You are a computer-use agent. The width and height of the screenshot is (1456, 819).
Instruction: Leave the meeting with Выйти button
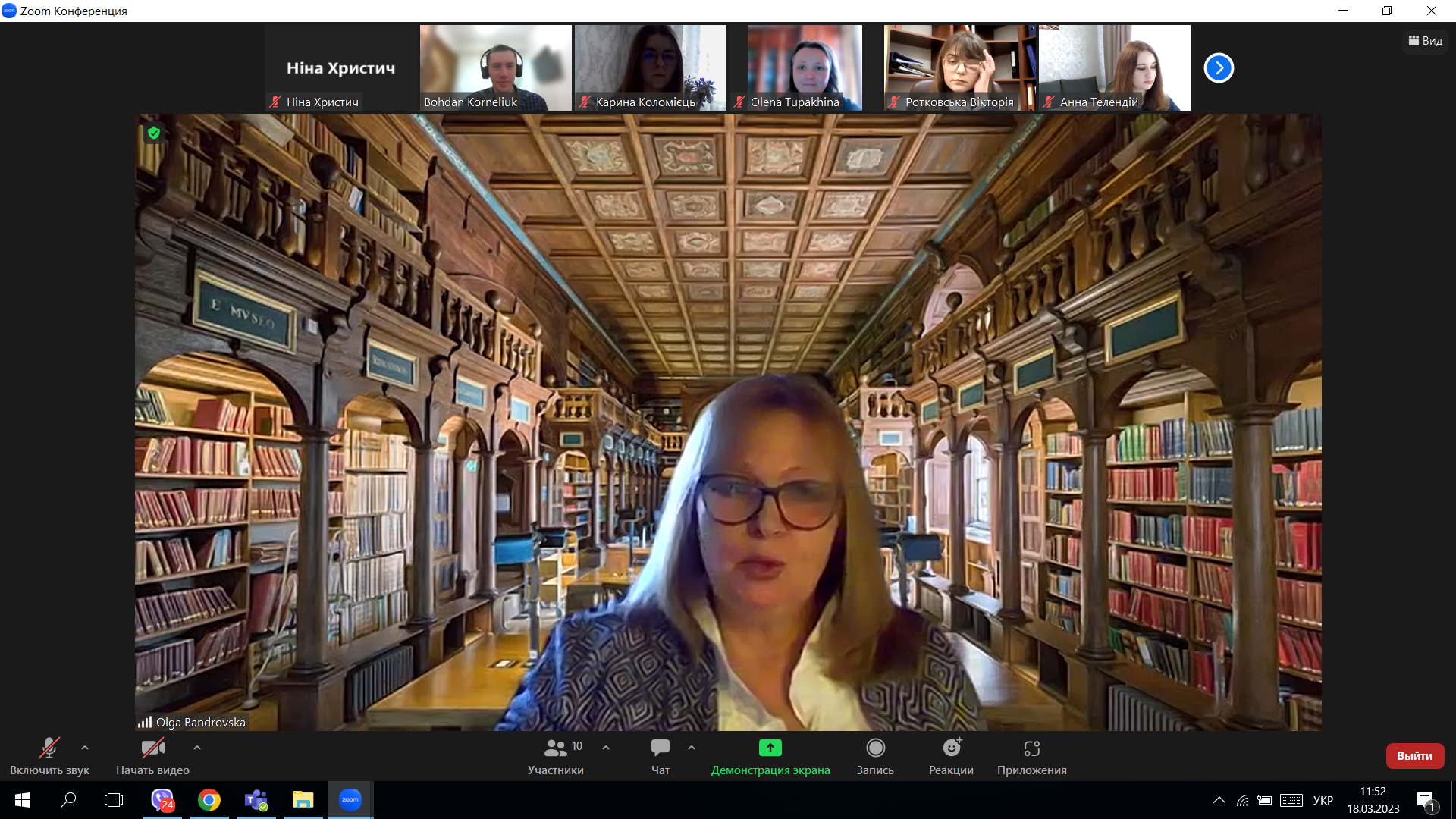[1414, 756]
